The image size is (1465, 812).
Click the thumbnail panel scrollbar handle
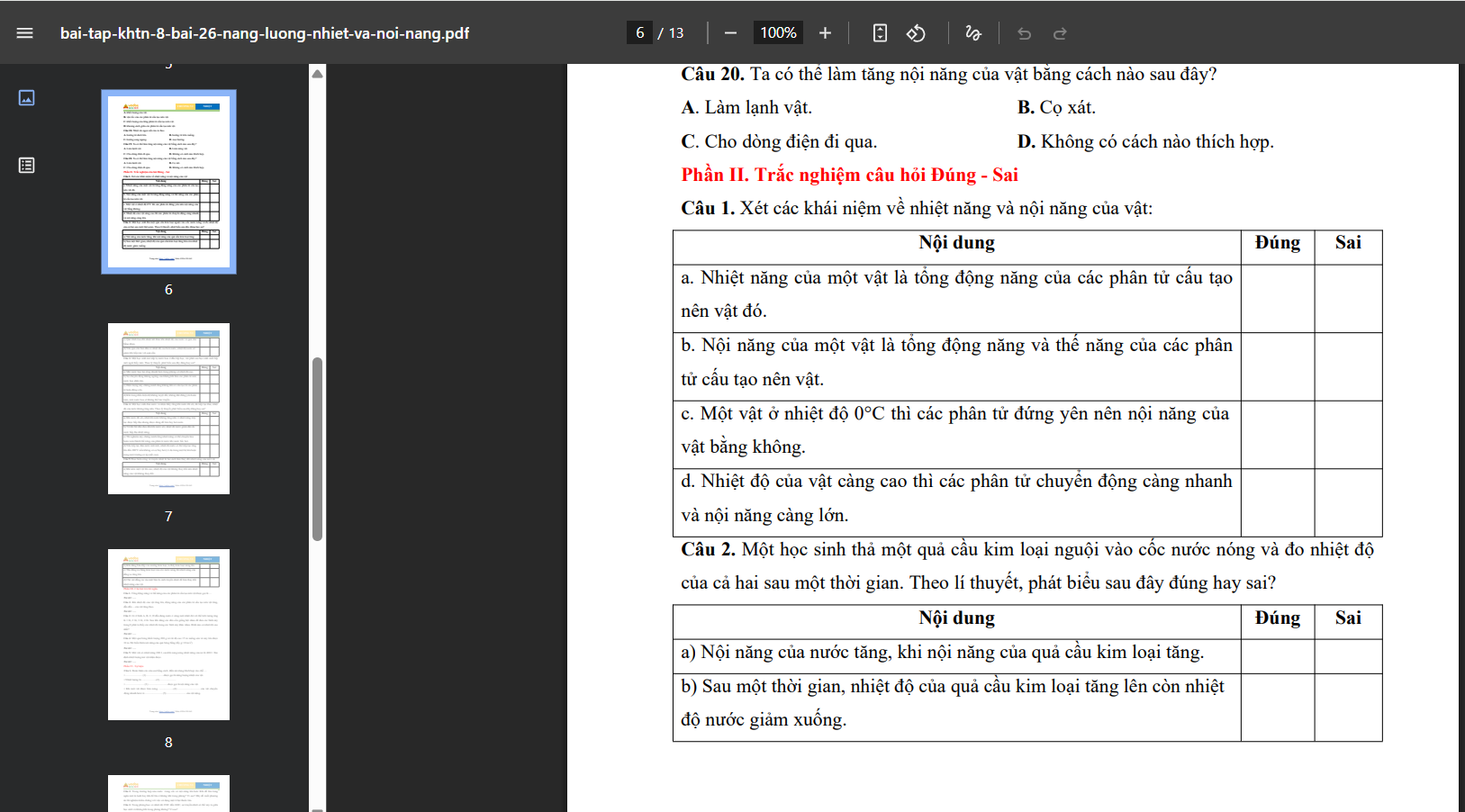[x=317, y=449]
